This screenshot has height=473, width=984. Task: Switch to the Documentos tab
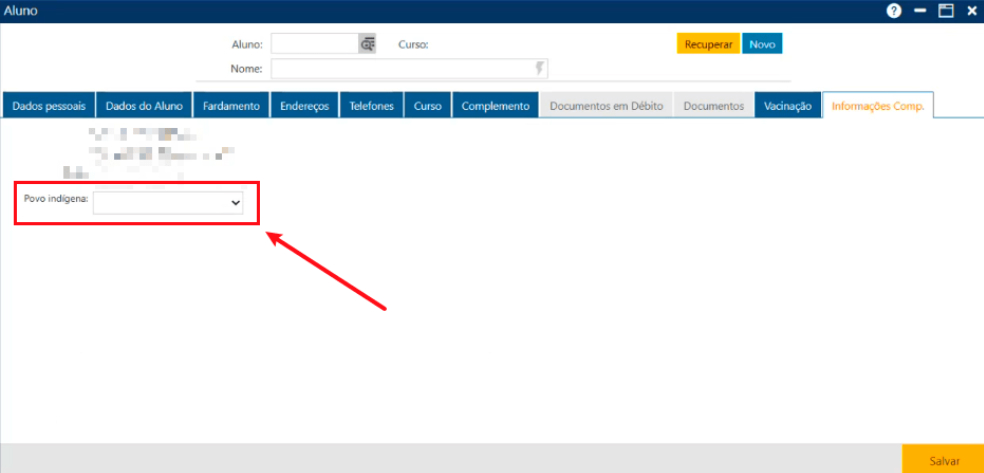coord(714,106)
